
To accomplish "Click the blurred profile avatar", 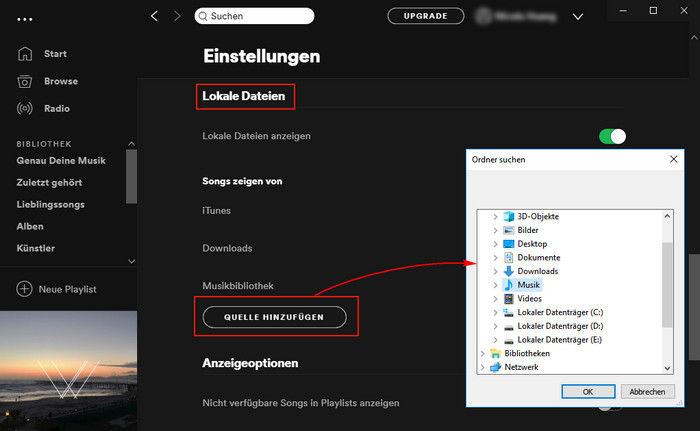I will pyautogui.click(x=483, y=16).
